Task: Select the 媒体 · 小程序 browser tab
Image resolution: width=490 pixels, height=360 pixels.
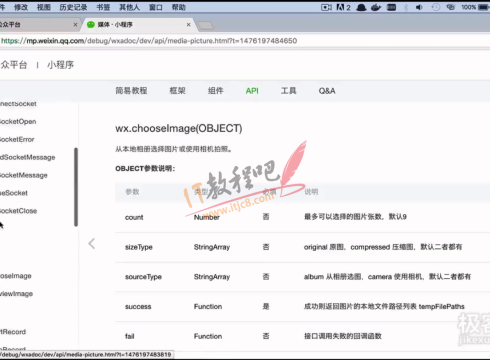Action: point(138,24)
